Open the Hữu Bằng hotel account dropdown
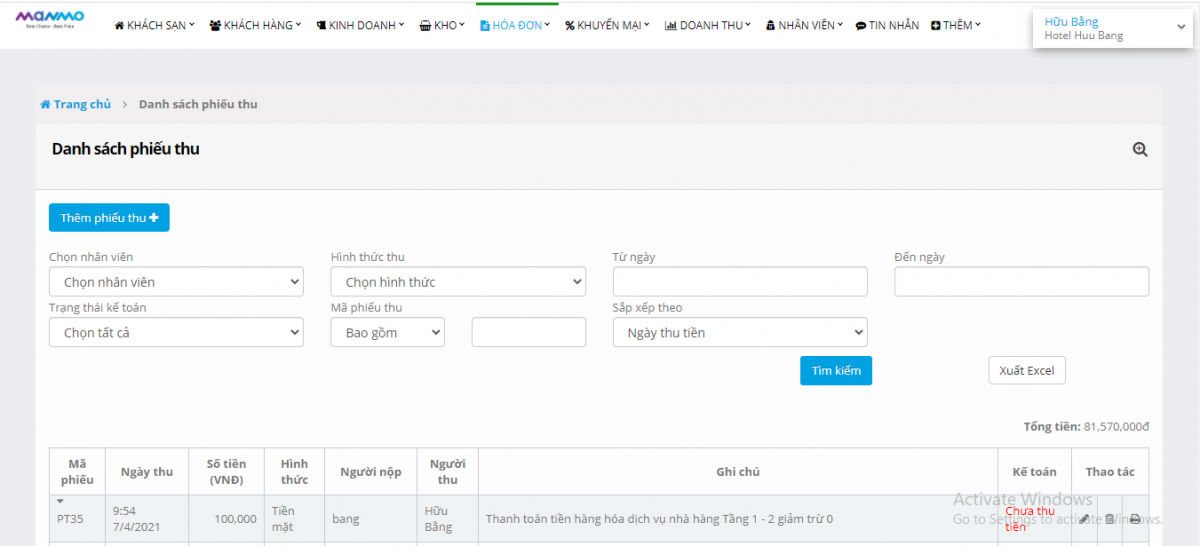Screen dimensions: 1200x546 [1113, 28]
